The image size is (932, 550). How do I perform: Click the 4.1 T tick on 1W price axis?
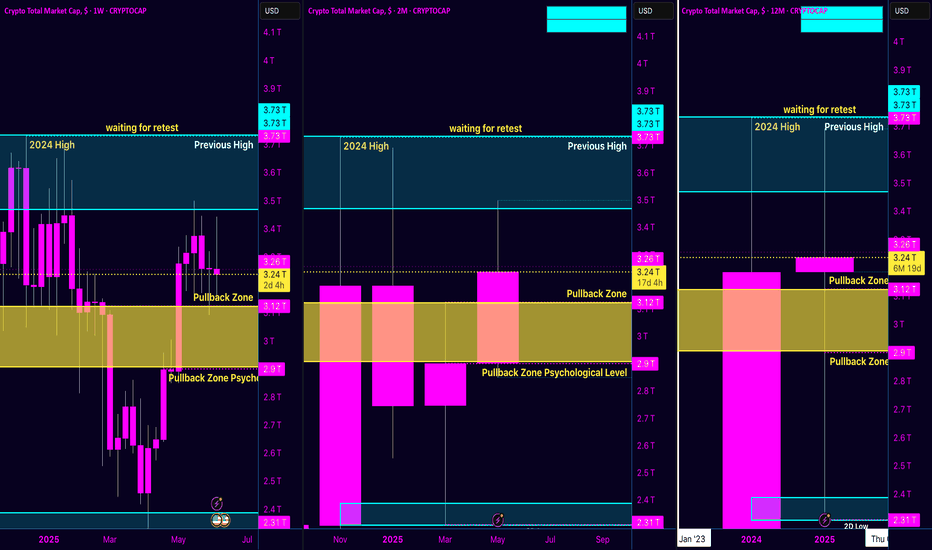pyautogui.click(x=272, y=32)
